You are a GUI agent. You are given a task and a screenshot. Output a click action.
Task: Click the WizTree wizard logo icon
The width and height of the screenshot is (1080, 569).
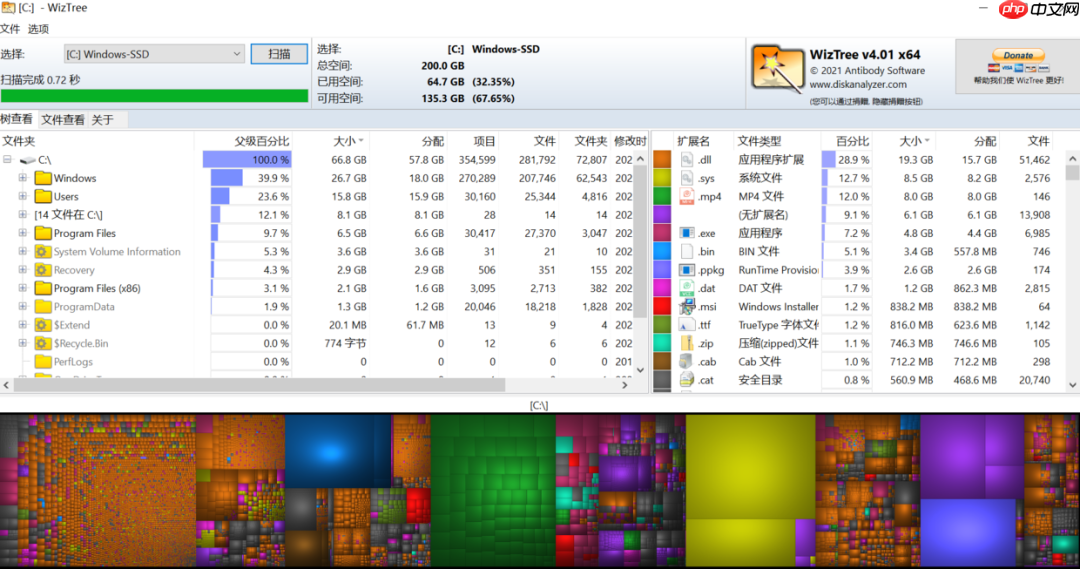778,69
